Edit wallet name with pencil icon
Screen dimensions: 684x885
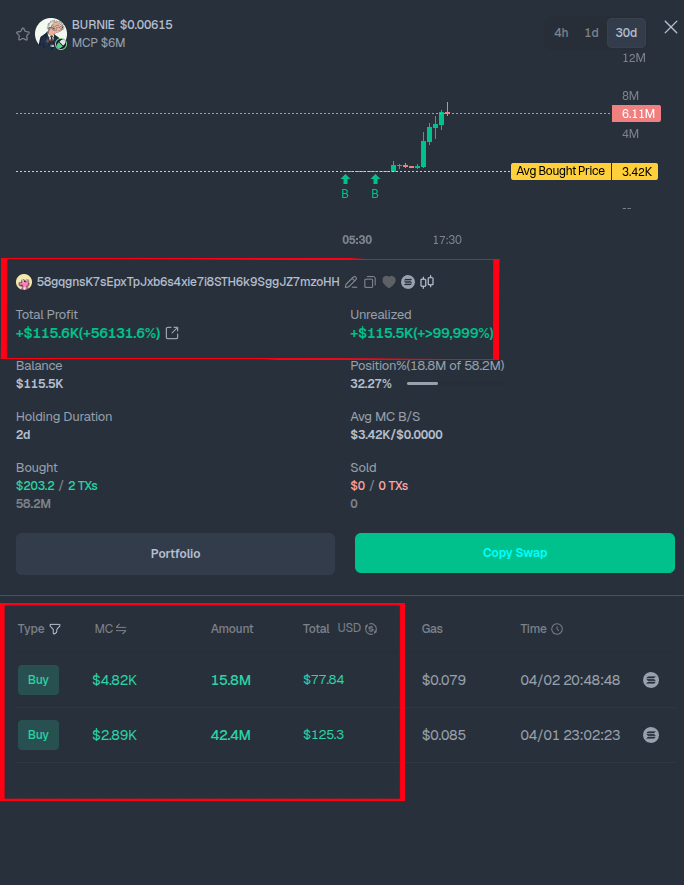351,282
